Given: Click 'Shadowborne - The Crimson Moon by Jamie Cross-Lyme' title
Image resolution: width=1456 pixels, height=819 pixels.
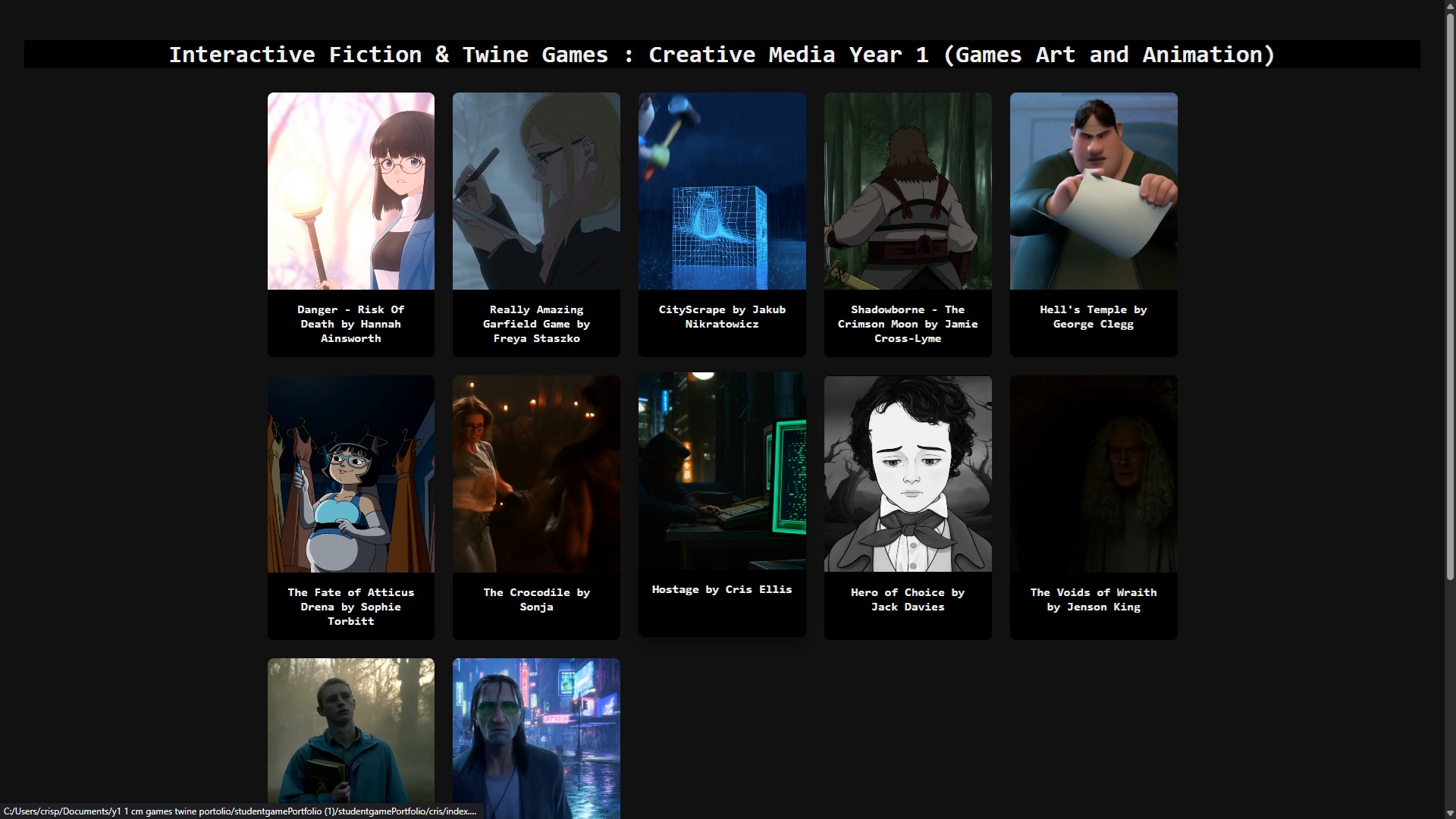Looking at the screenshot, I should [x=908, y=324].
